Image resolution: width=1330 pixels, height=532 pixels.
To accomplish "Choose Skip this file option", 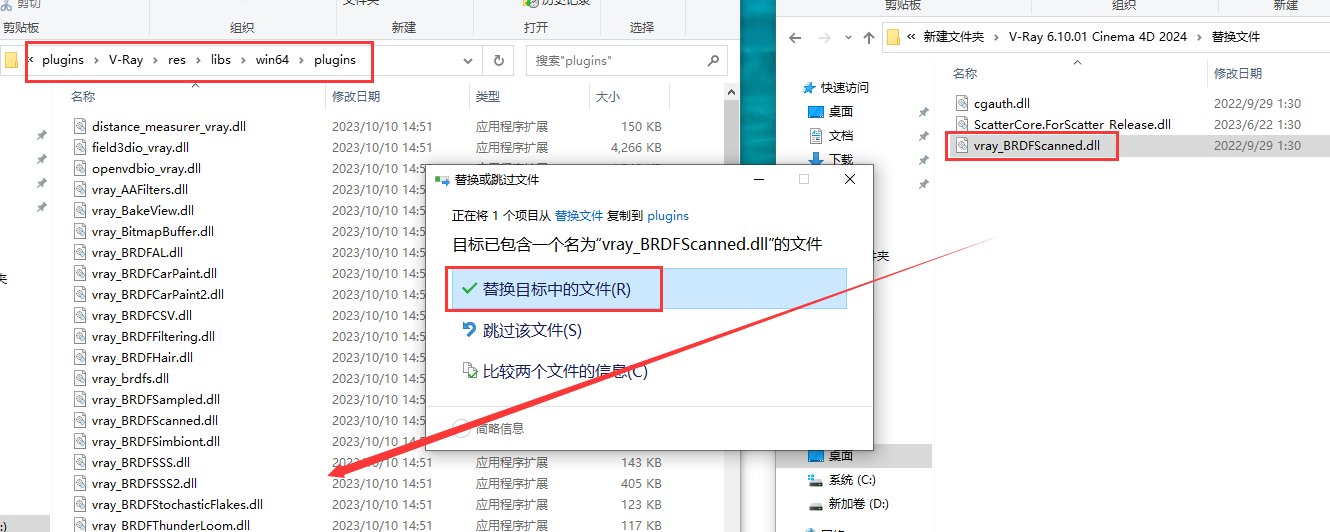I will [x=522, y=330].
